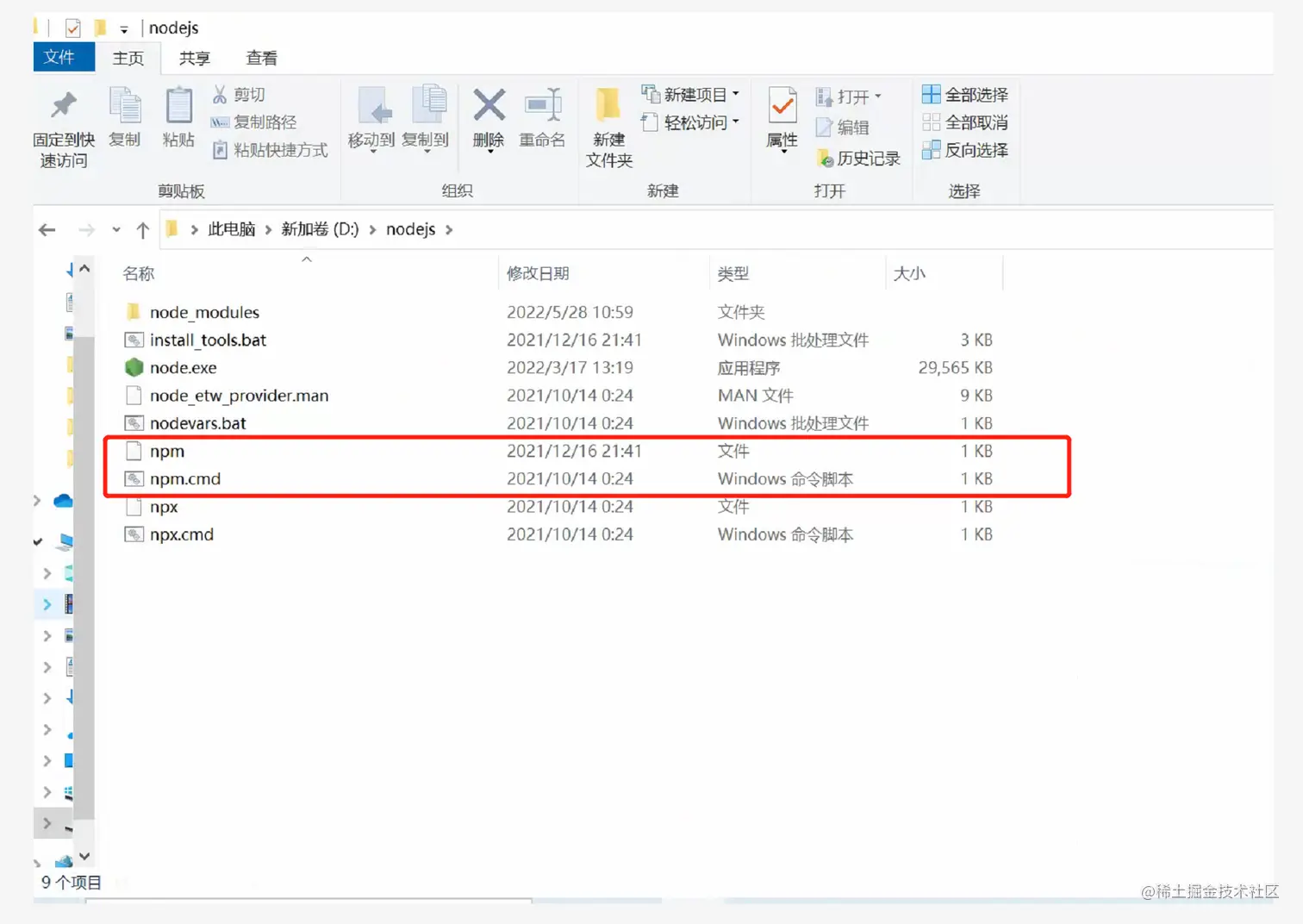The width and height of the screenshot is (1303, 924).
Task: Open History (历史记录)
Action: [858, 159]
